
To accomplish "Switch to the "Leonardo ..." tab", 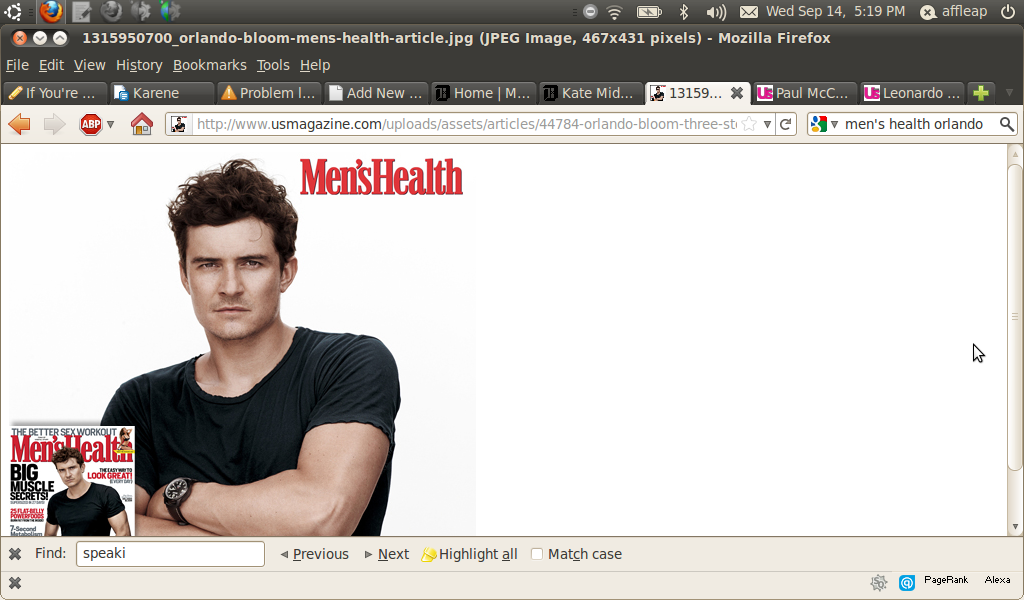I will pos(911,93).
